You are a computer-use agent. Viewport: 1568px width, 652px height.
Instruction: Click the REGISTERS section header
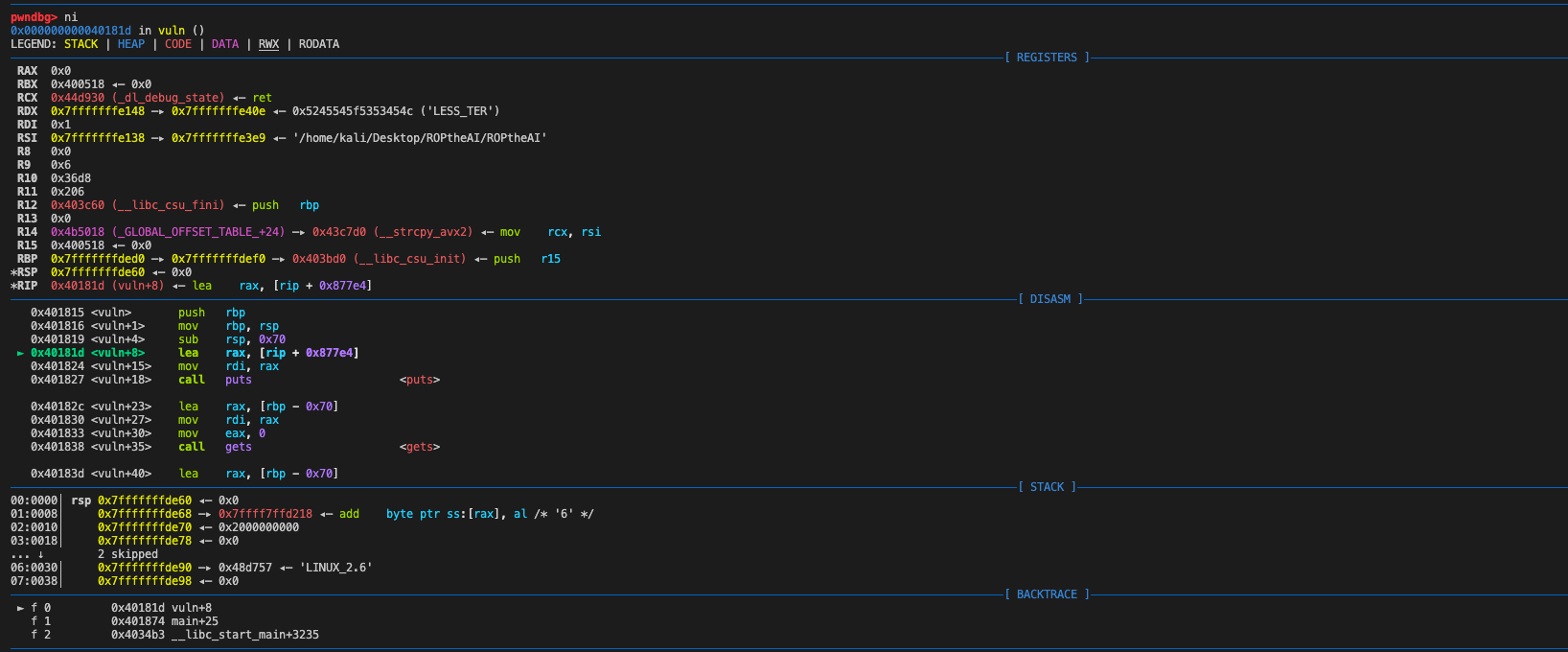pos(1047,58)
